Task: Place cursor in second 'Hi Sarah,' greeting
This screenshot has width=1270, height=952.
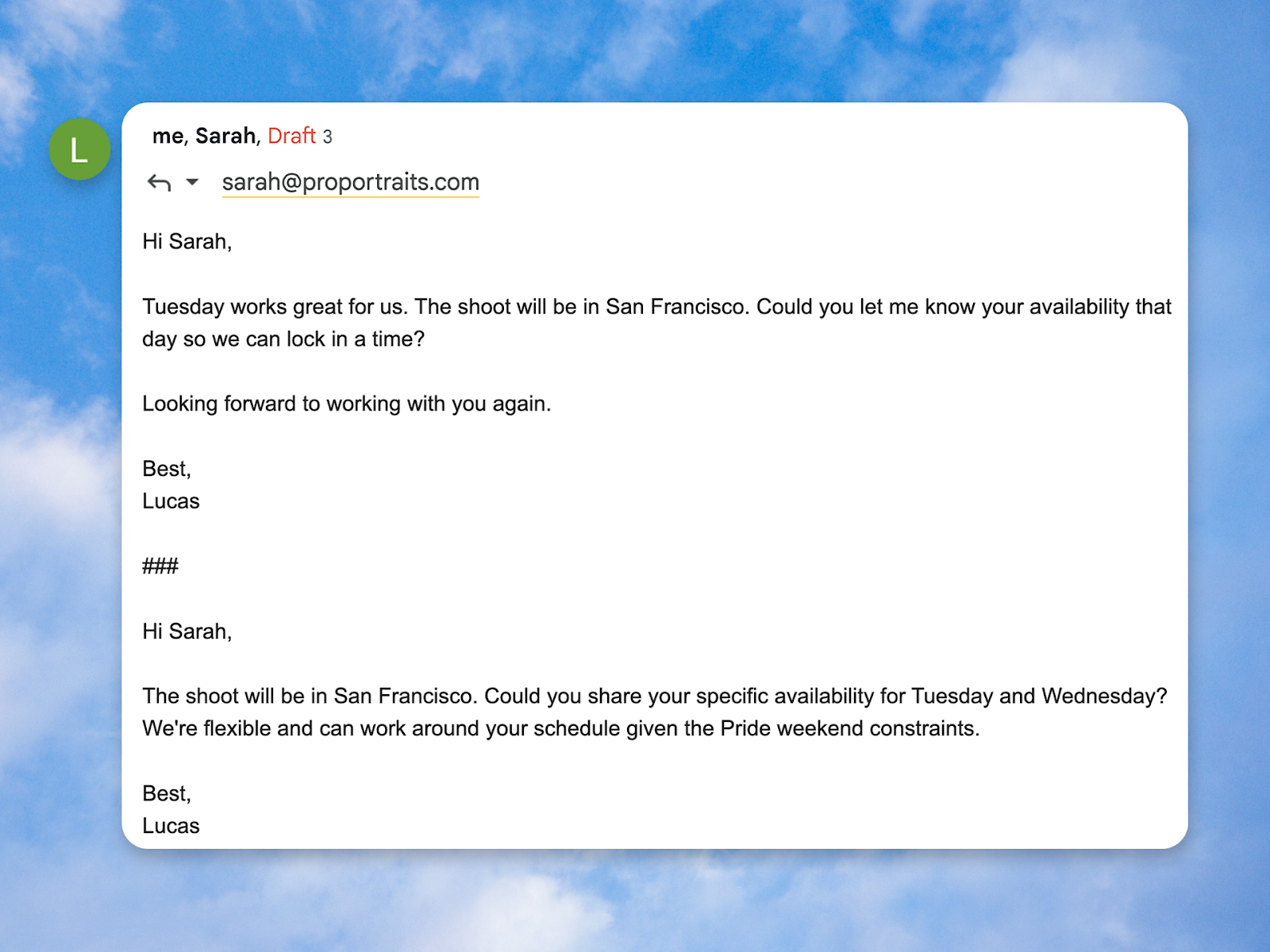Action: click(187, 631)
